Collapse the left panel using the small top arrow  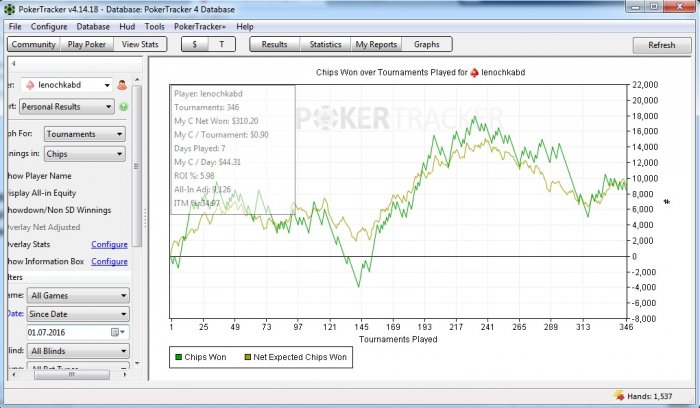(x=14, y=63)
